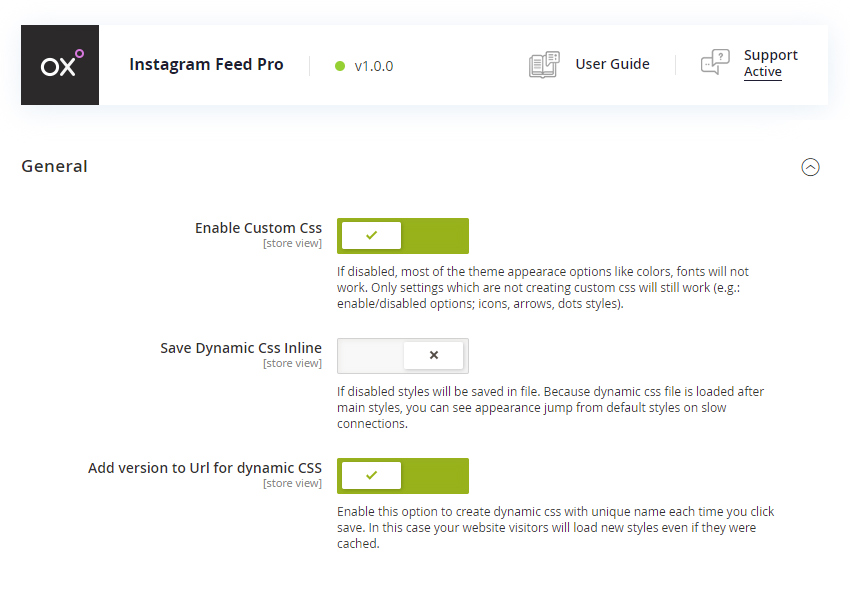850x596 pixels.
Task: Click the Save Dynamic Css Inline label
Action: click(241, 348)
